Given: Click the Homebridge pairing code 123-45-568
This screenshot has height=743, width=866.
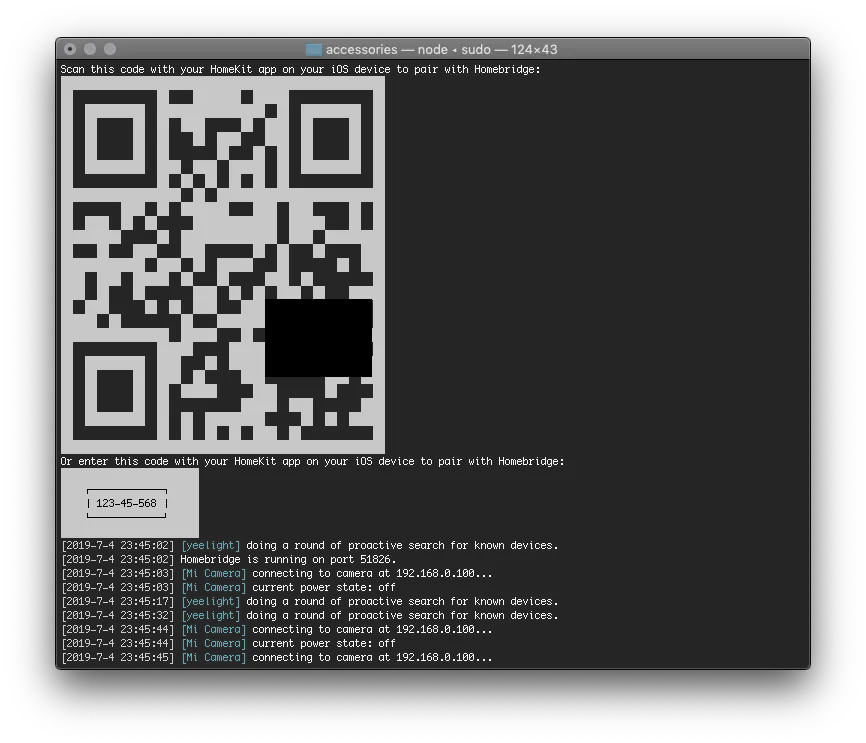Looking at the screenshot, I should coord(126,503).
